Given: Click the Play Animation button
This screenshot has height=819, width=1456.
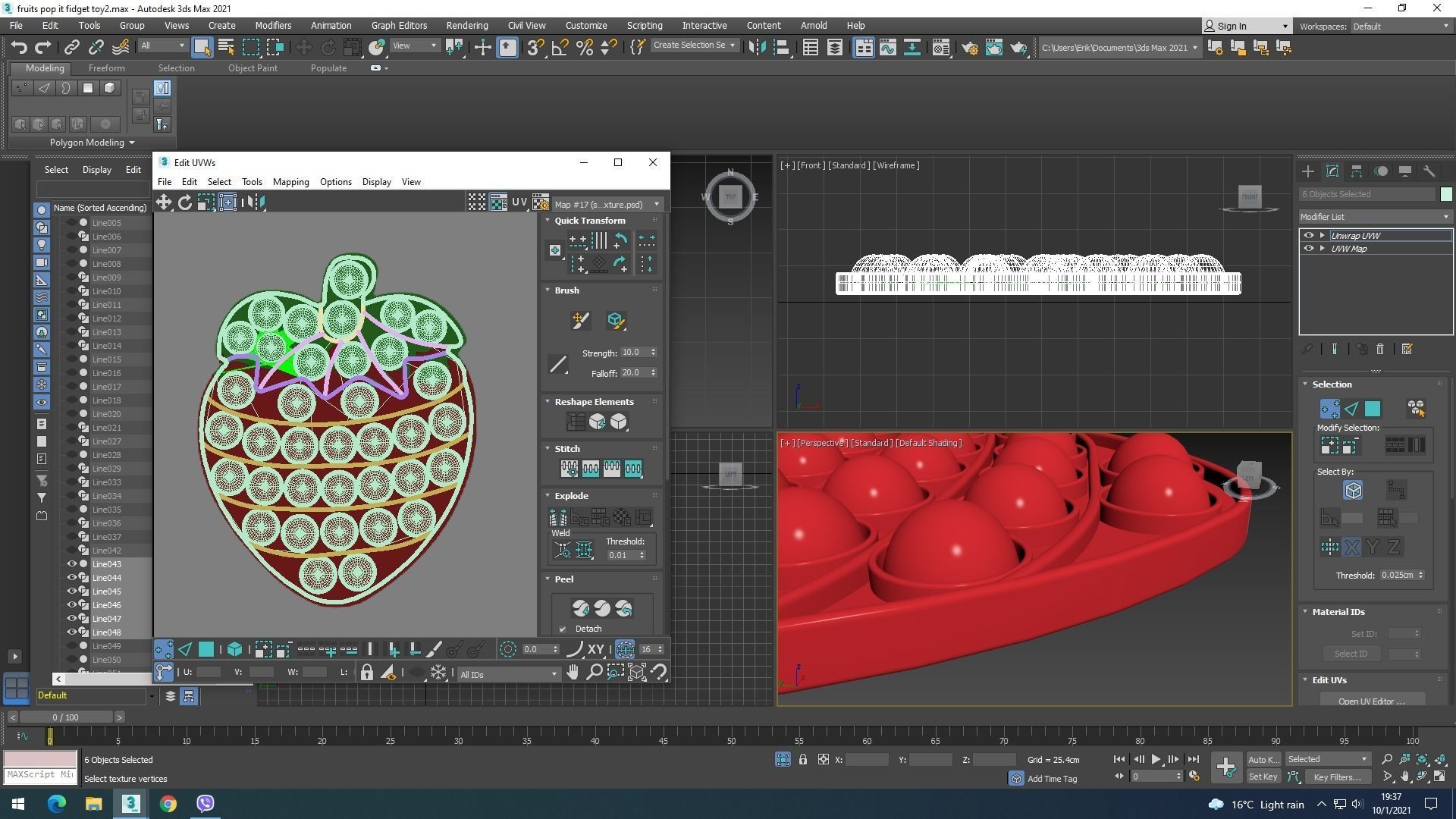Looking at the screenshot, I should tap(1156, 759).
